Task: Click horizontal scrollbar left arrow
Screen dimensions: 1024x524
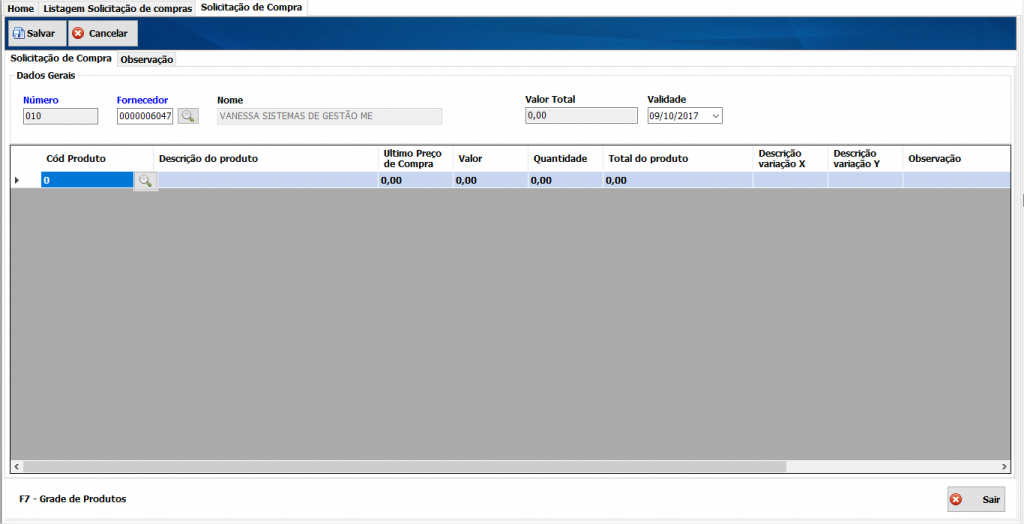Action: (16, 466)
